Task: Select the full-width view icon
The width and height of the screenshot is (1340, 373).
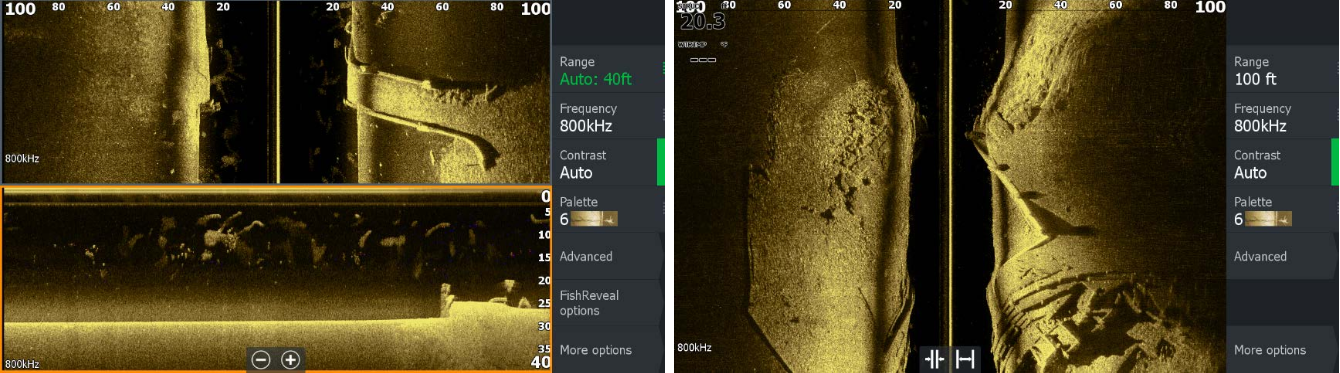Action: coord(965,360)
